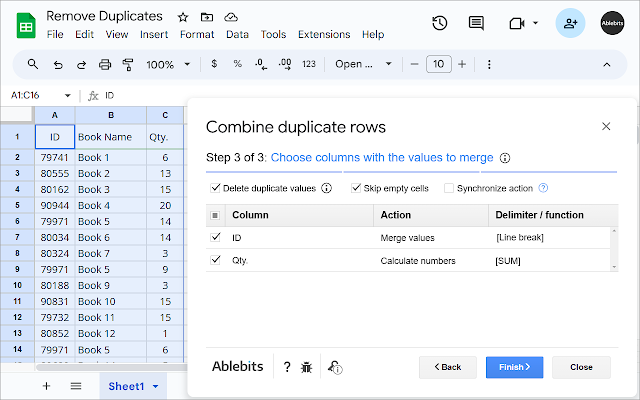This screenshot has height=400, width=640.
Task: Open the Extensions menu
Action: [324, 34]
